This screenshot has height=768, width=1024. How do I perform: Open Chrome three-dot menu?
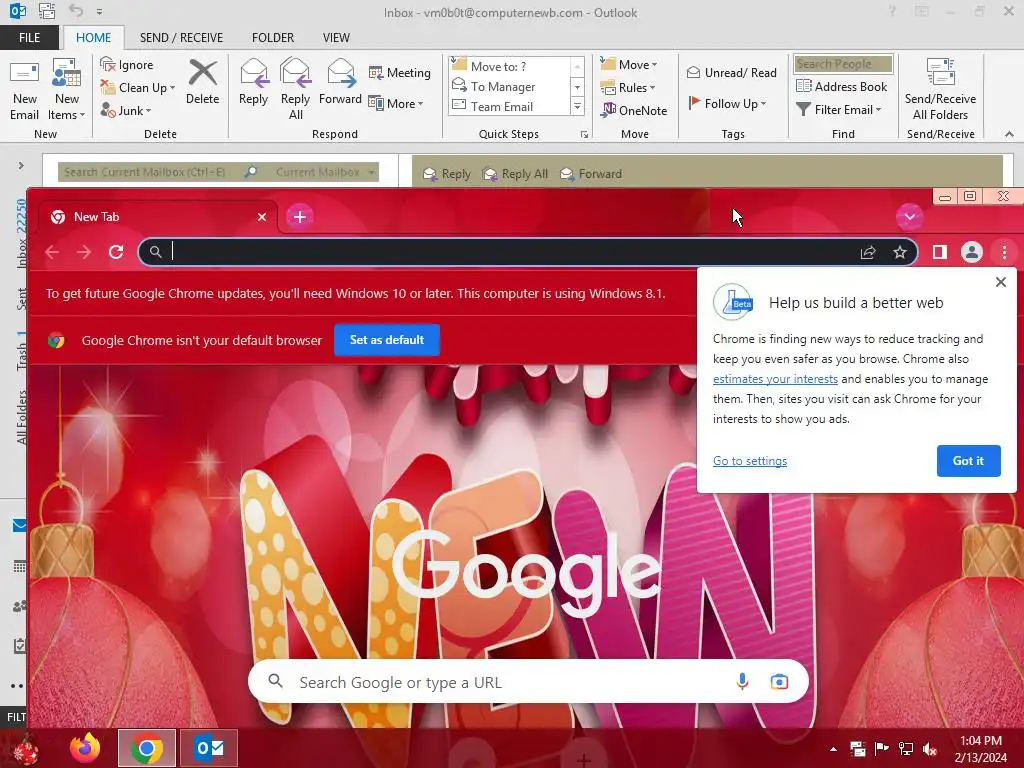1004,252
